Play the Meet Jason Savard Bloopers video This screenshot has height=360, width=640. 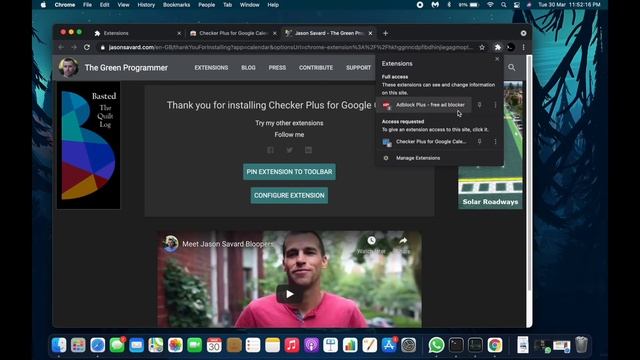pyautogui.click(x=289, y=294)
